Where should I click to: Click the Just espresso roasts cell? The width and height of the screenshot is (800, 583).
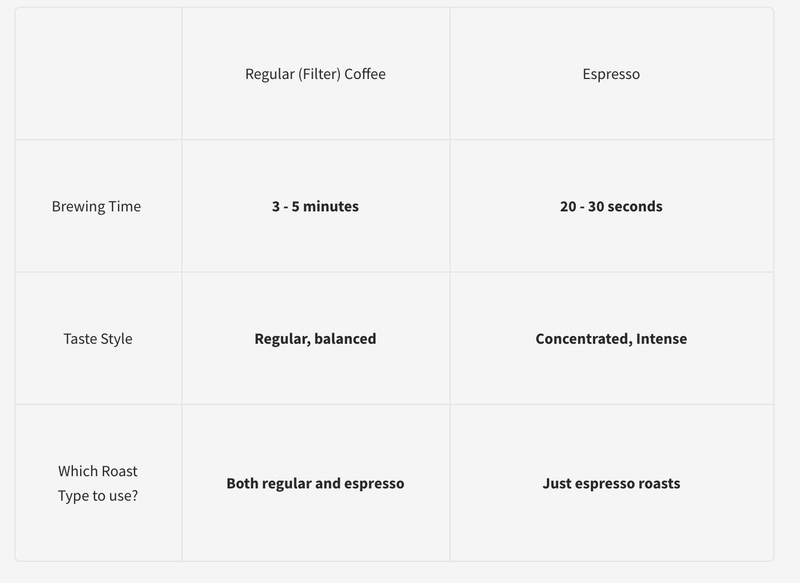click(611, 483)
